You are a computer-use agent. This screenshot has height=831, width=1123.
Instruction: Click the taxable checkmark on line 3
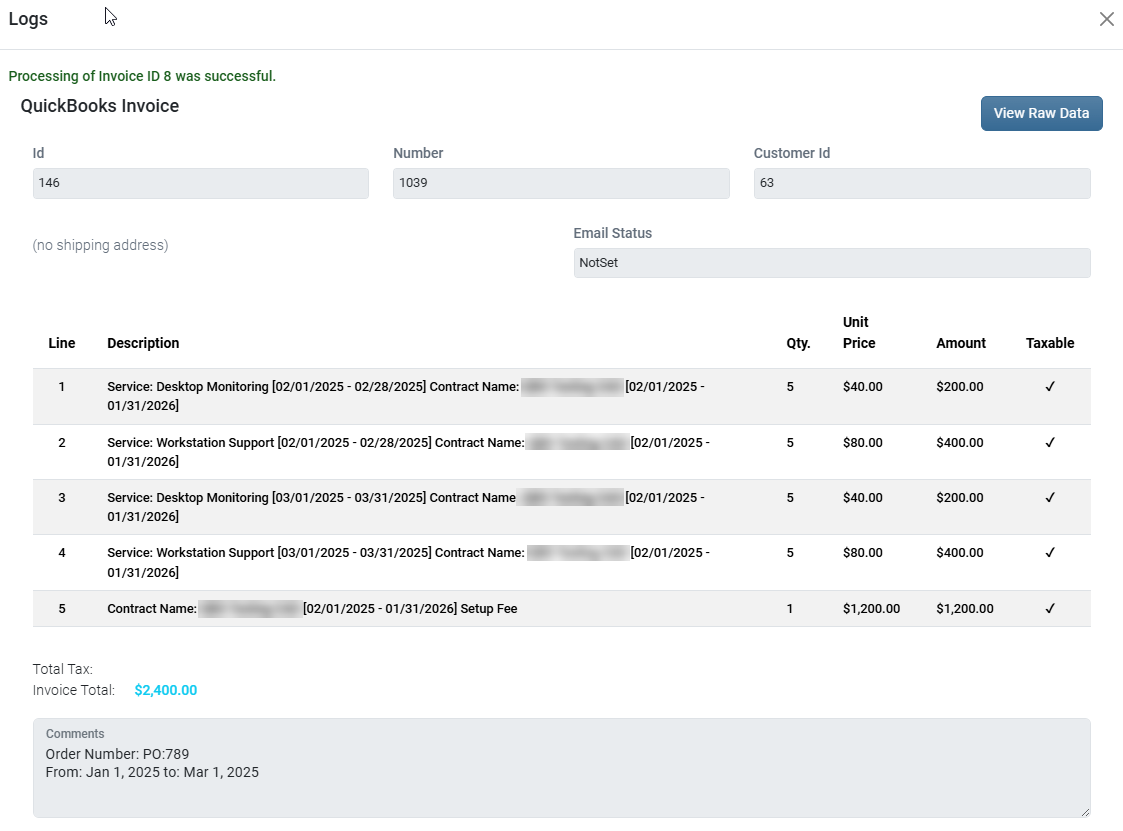[1050, 497]
